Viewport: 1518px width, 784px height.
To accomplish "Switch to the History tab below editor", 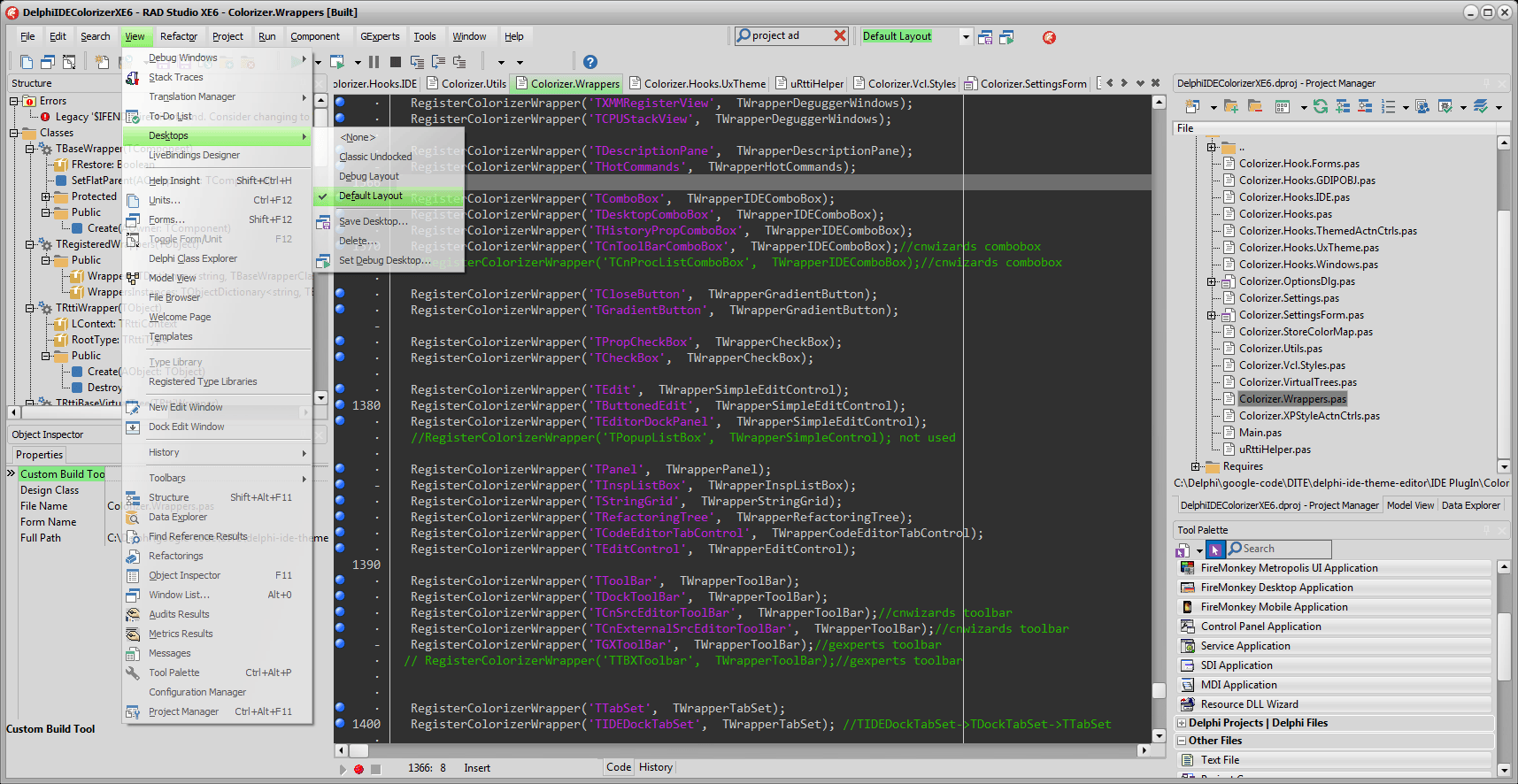I will pyautogui.click(x=656, y=767).
